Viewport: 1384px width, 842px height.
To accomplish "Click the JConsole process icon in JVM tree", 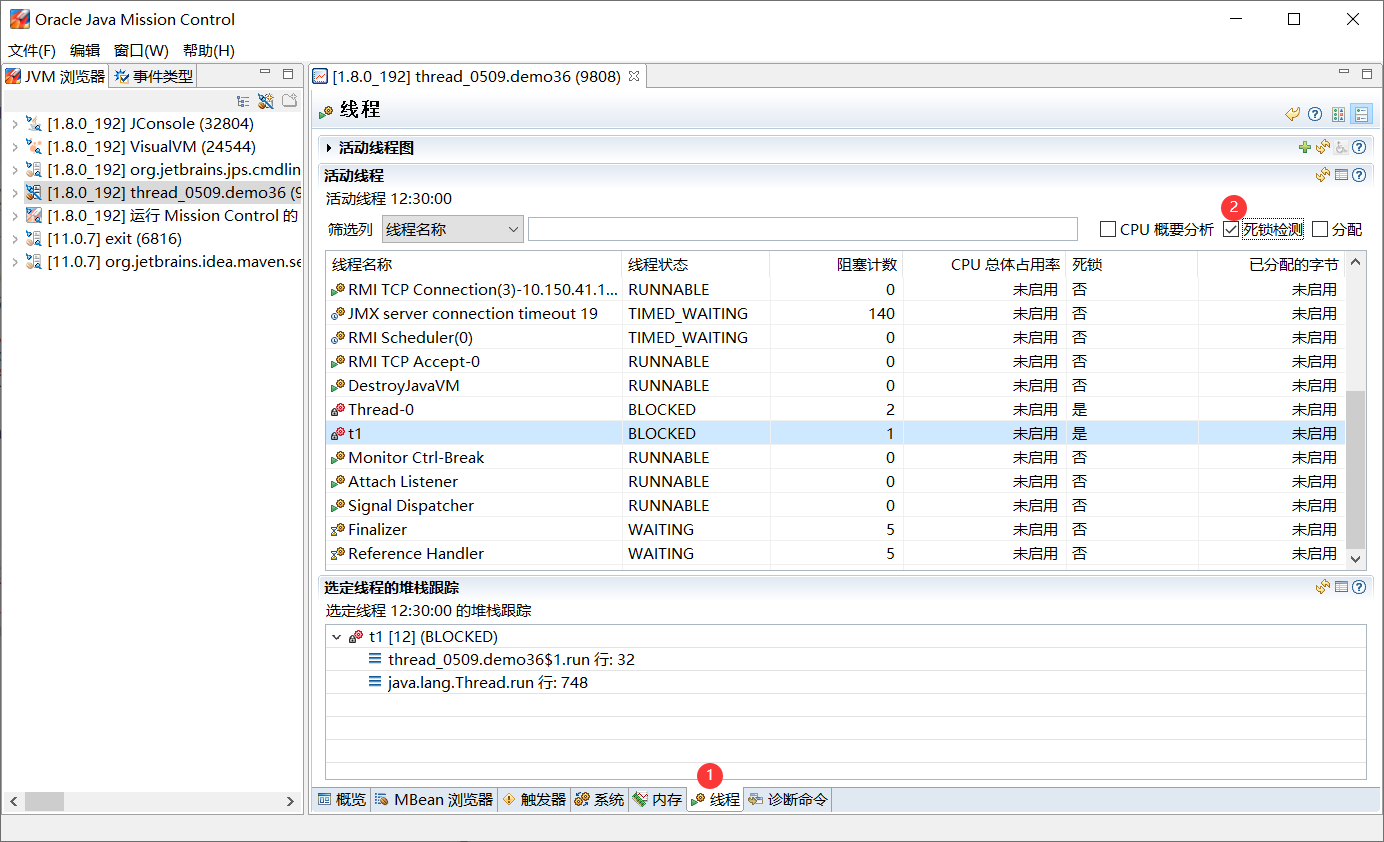I will 34,123.
